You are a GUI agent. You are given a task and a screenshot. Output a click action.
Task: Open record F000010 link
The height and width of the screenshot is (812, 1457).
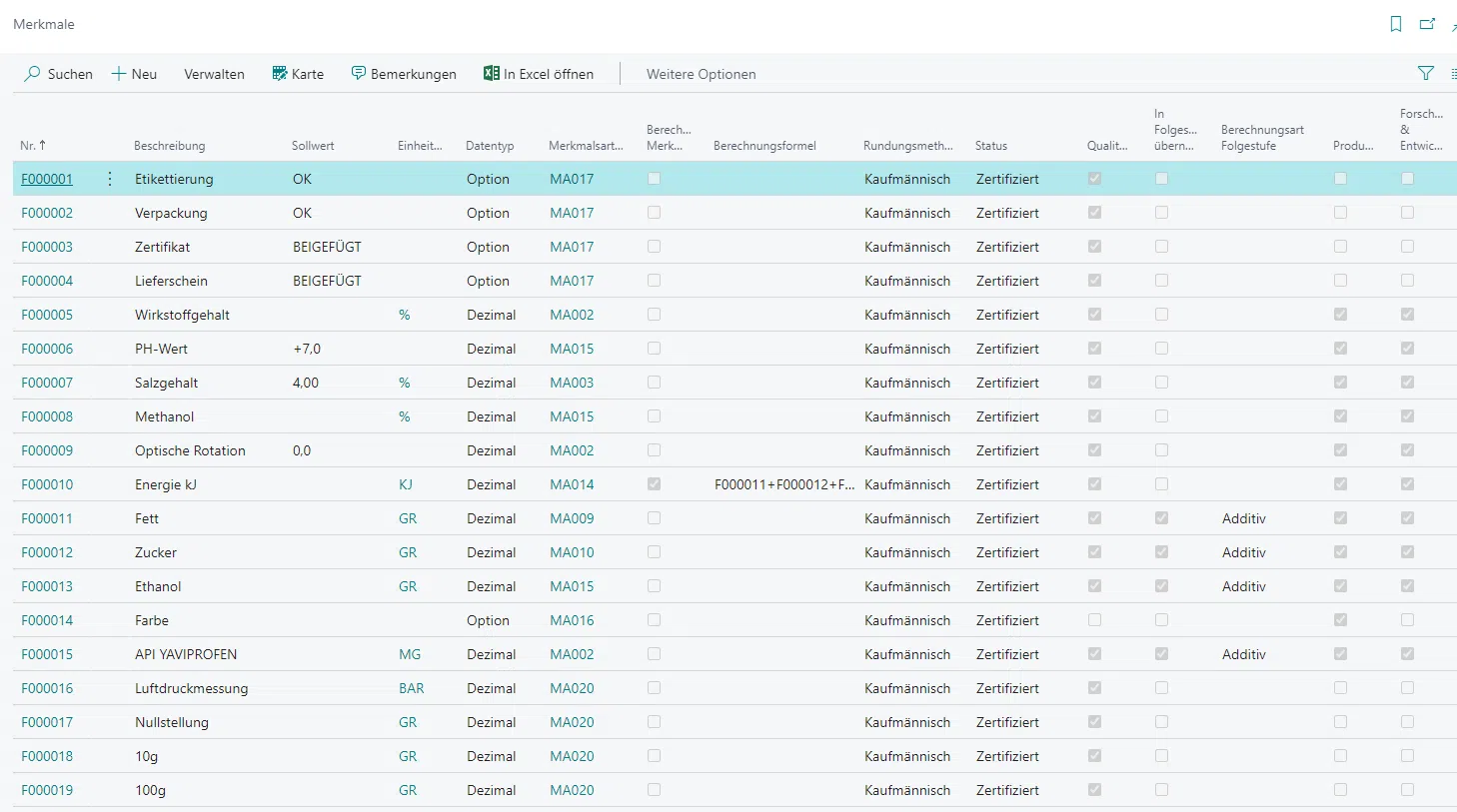[47, 484]
